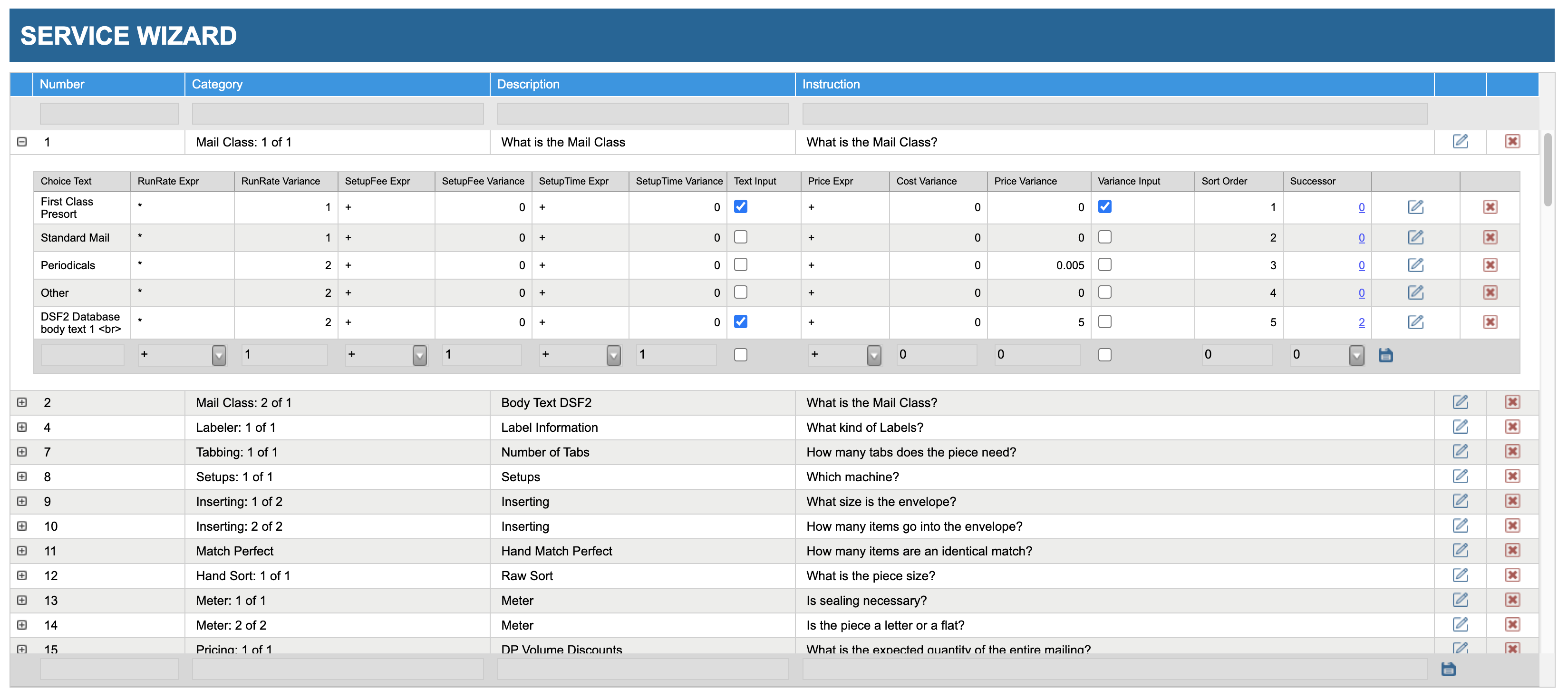1568x700 pixels.
Task: Delete the Other choice row
Action: pyautogui.click(x=1490, y=293)
